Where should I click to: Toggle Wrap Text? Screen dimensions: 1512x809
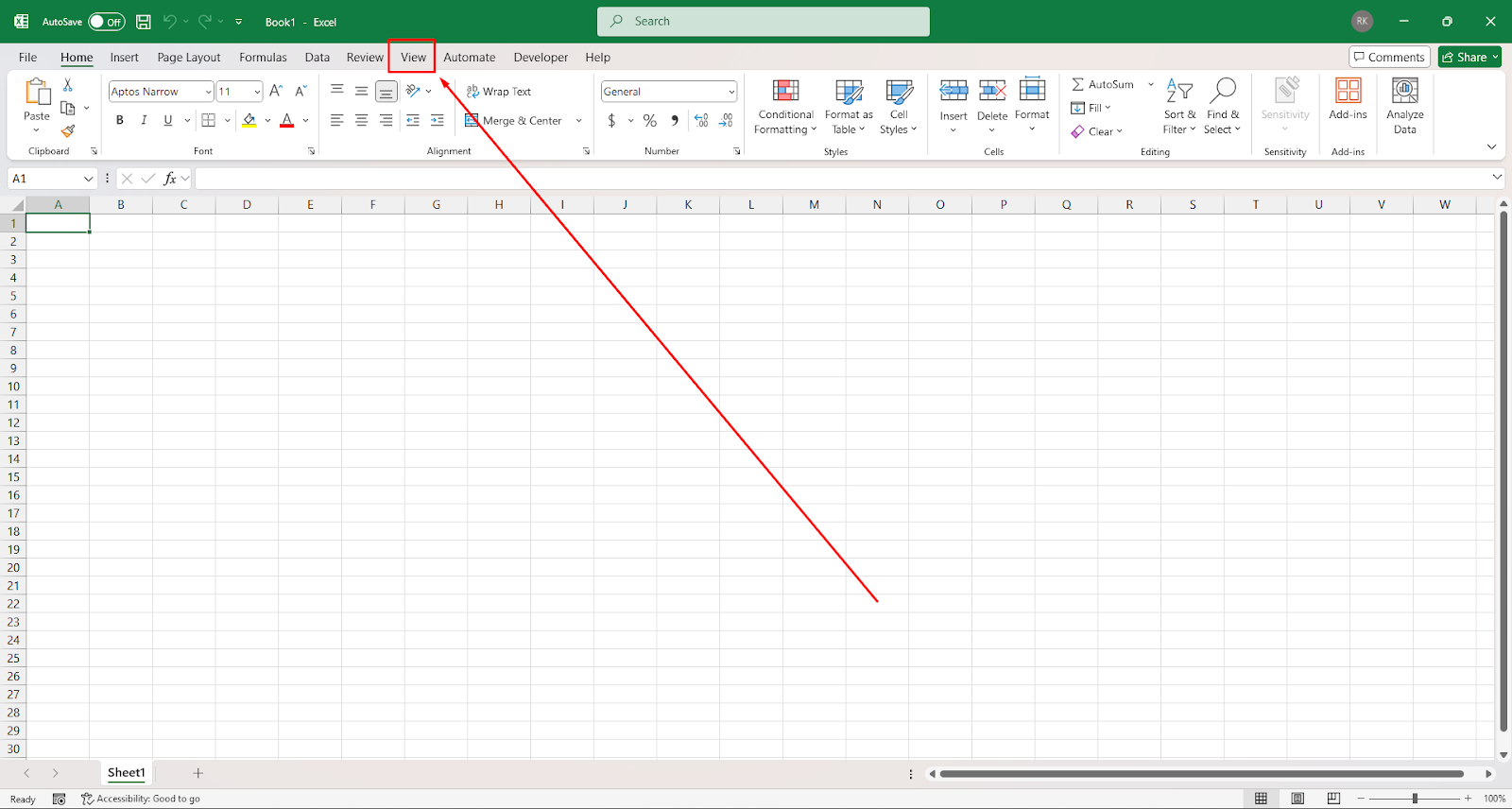pyautogui.click(x=499, y=92)
